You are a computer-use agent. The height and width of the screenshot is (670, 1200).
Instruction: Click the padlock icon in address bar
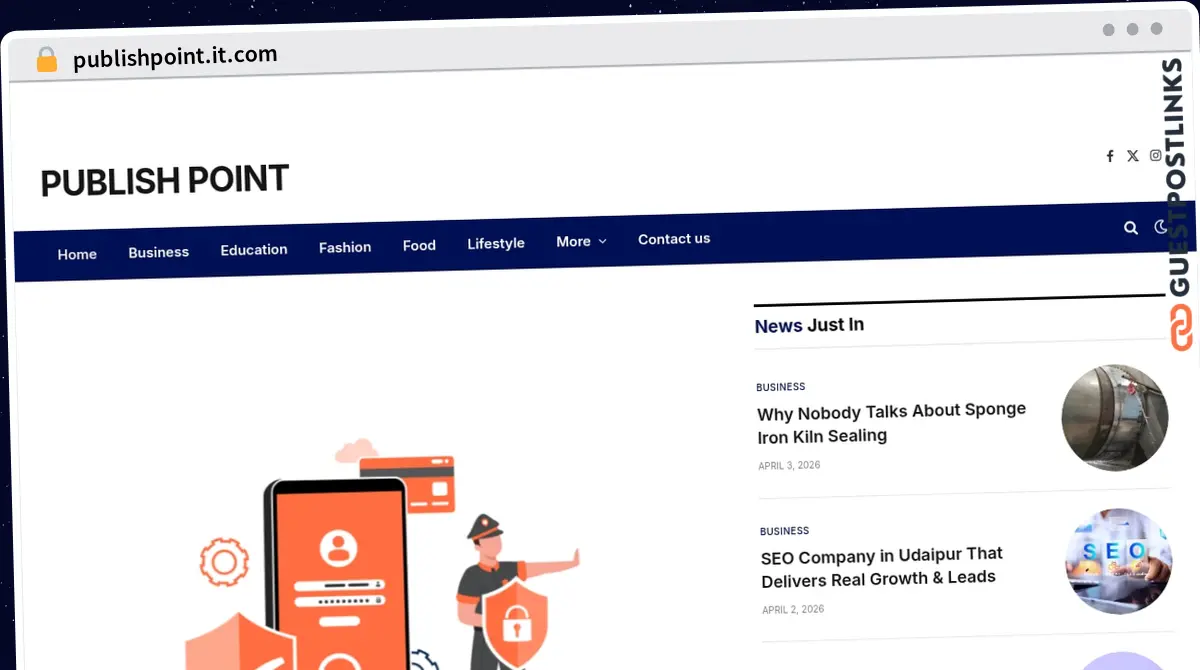[46, 60]
